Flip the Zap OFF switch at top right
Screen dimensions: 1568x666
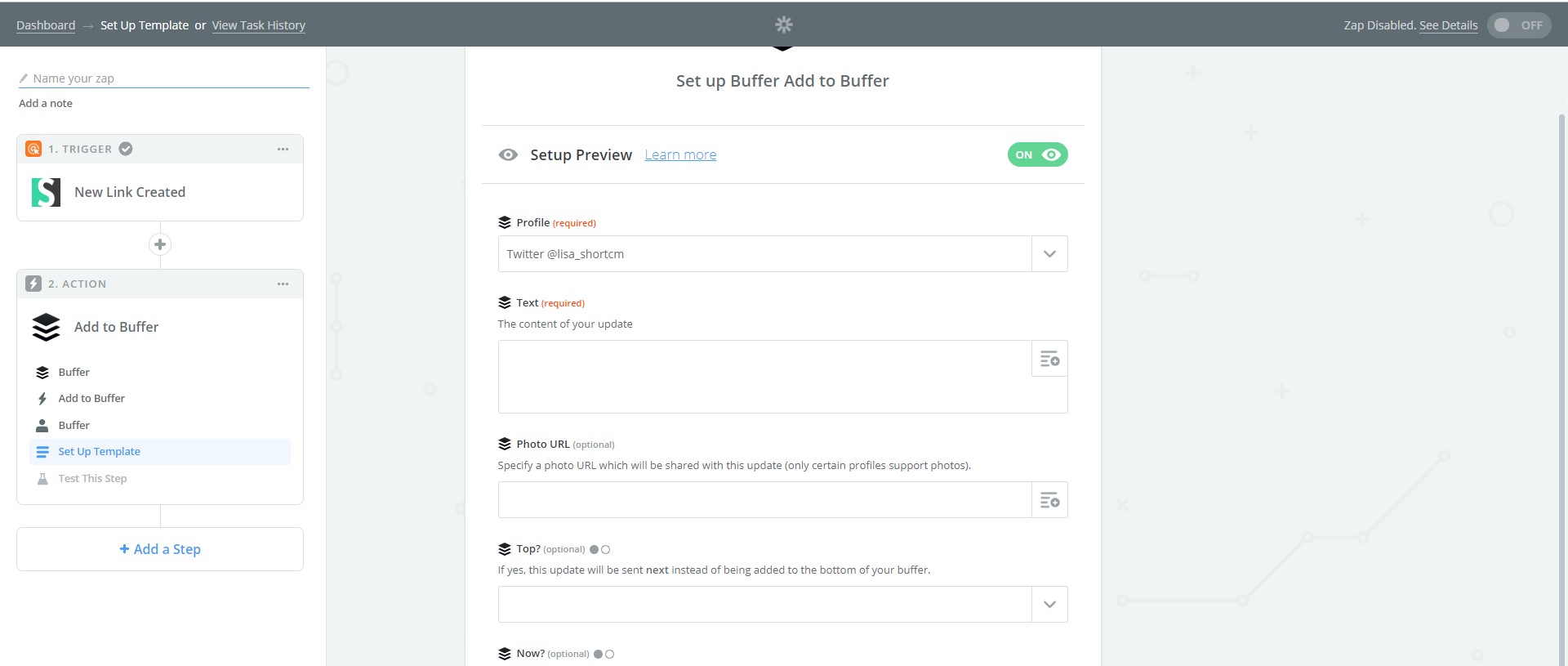pyautogui.click(x=1518, y=25)
